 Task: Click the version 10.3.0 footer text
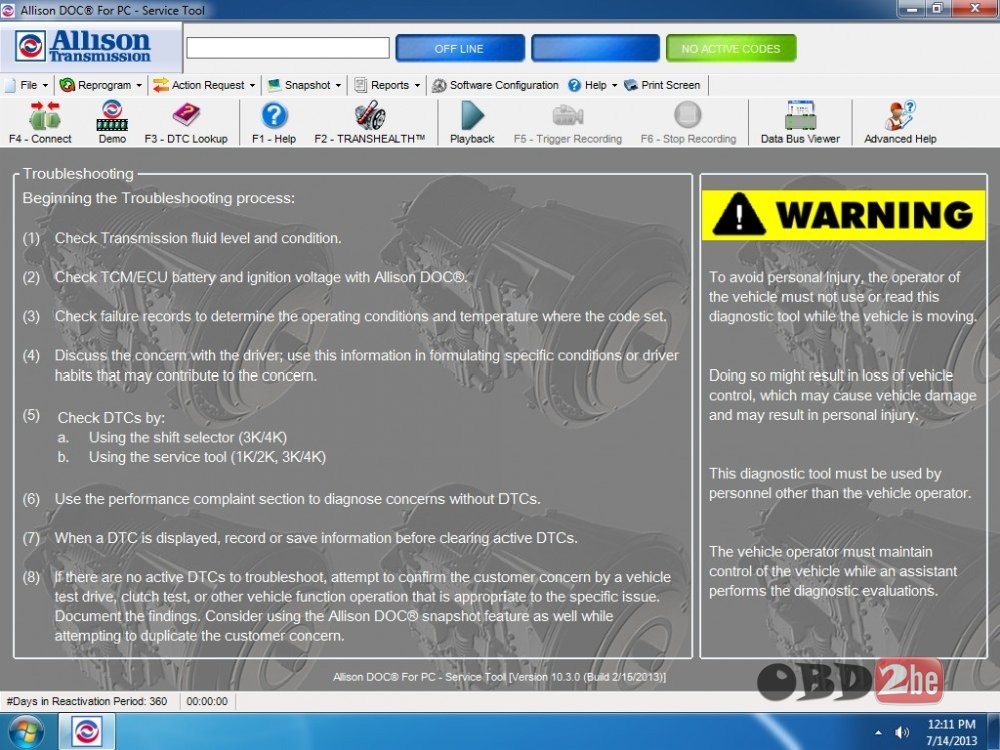coord(499,677)
